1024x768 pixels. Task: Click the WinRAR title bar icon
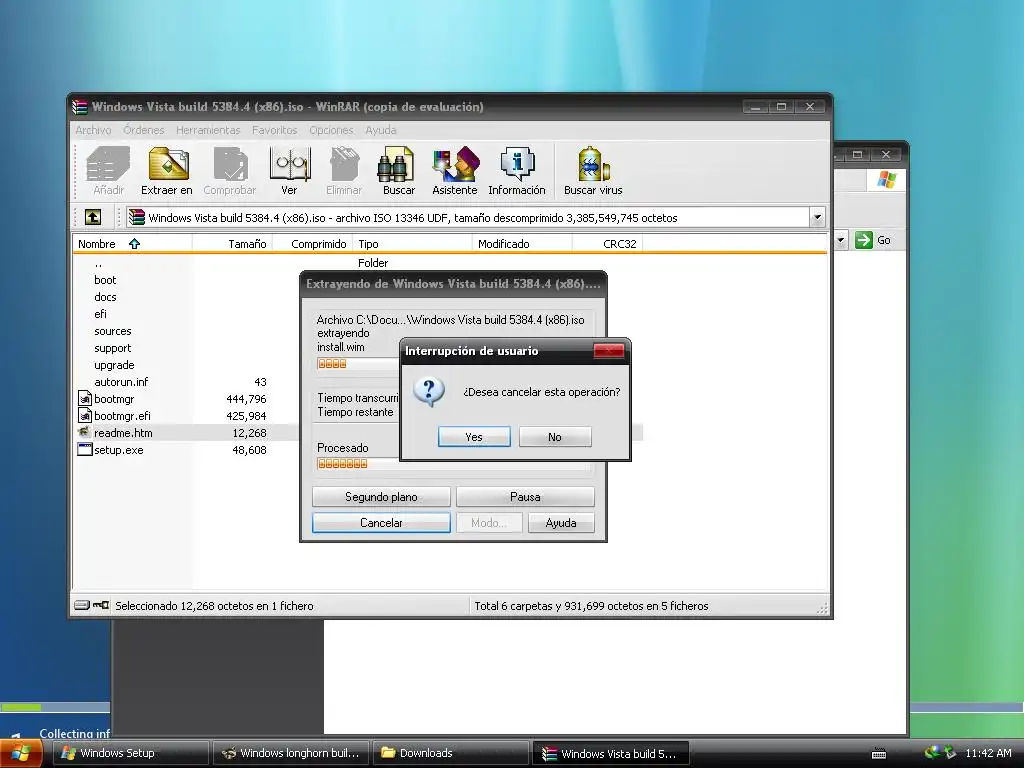tap(80, 107)
